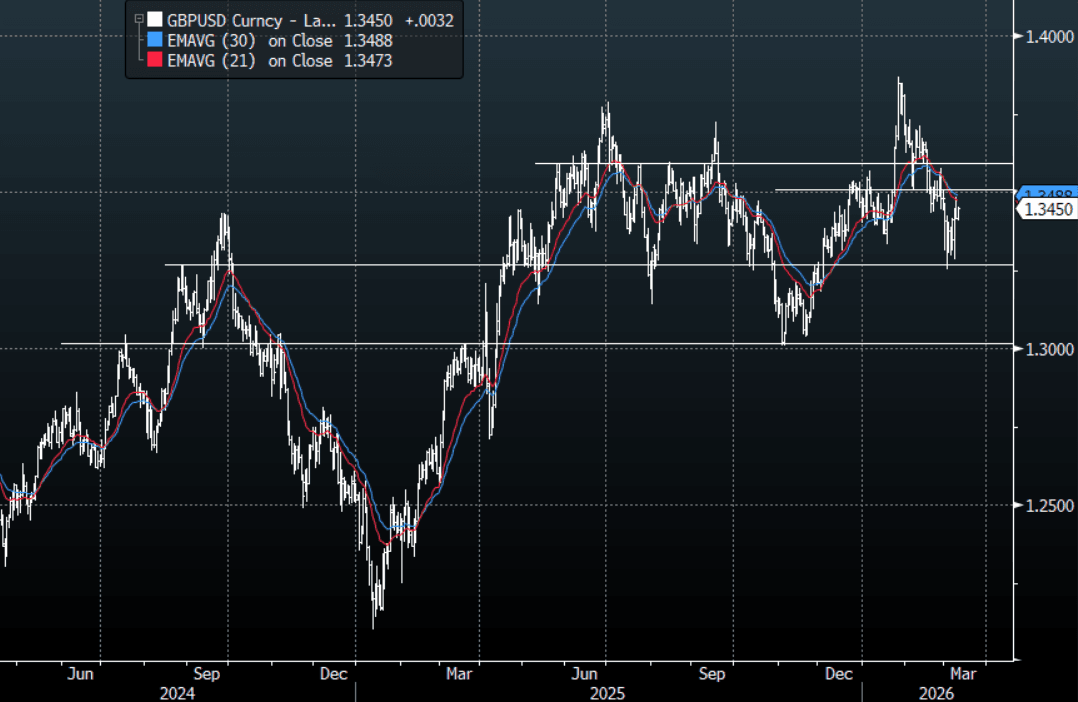Click the Jun 2025 month label
Image resolution: width=1078 pixels, height=702 pixels.
pyautogui.click(x=584, y=674)
